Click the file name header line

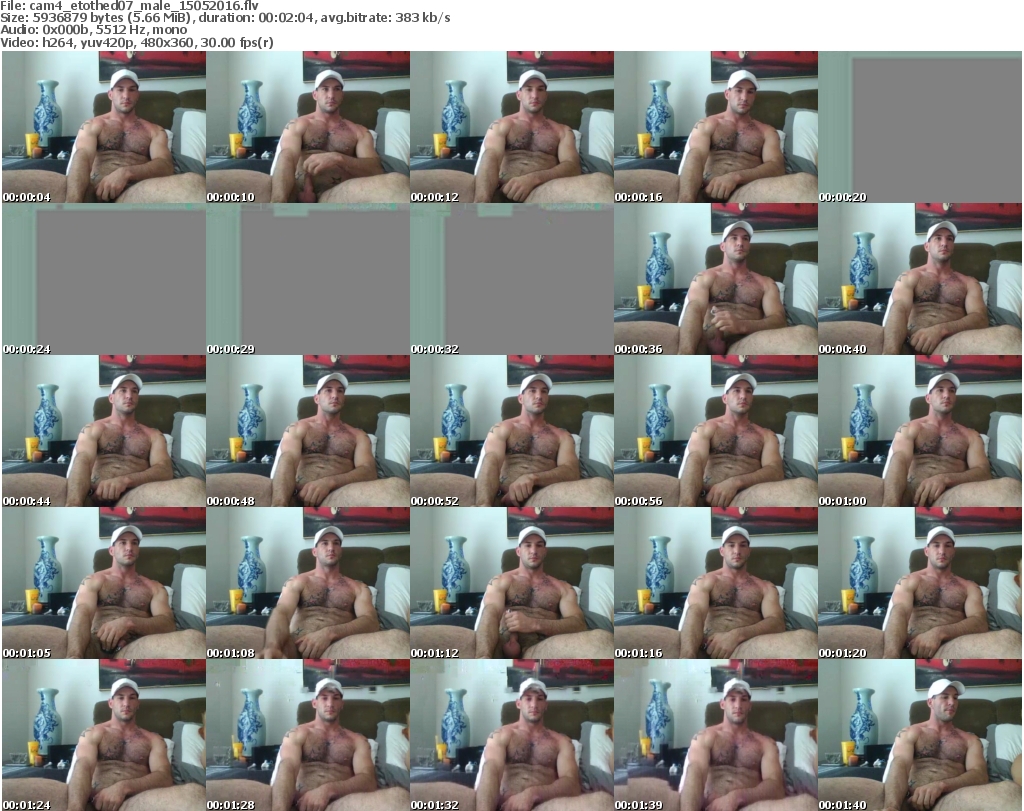click(129, 5)
